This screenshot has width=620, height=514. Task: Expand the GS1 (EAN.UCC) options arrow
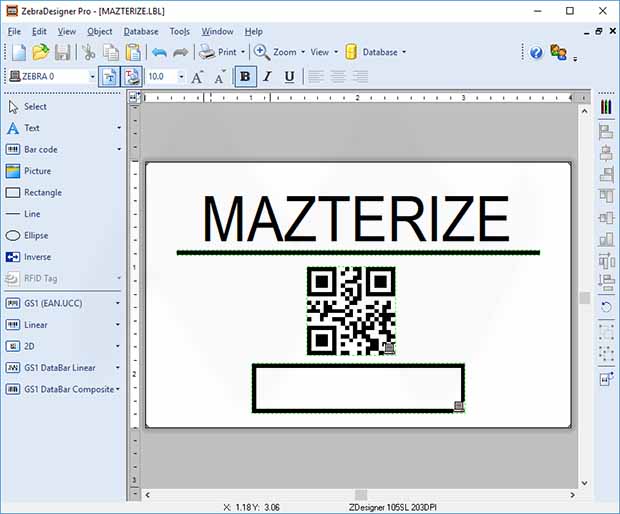(x=118, y=304)
